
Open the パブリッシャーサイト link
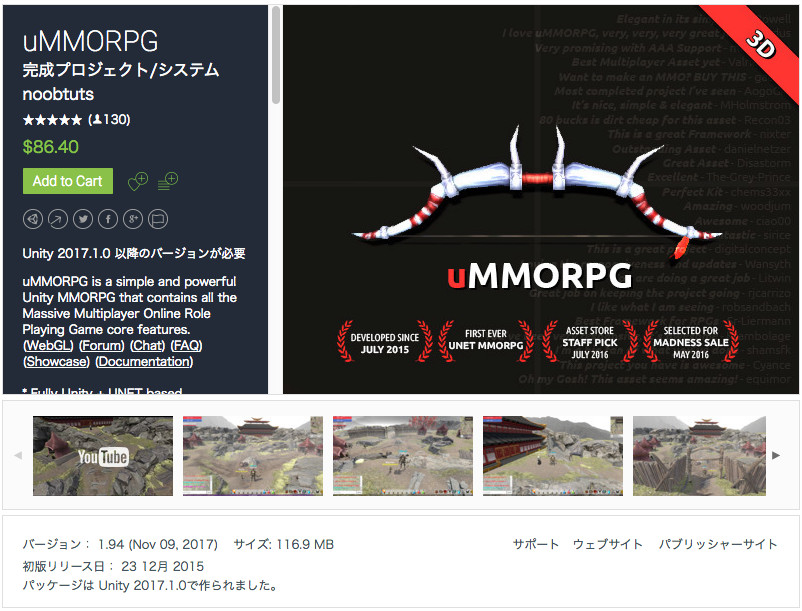point(718,544)
